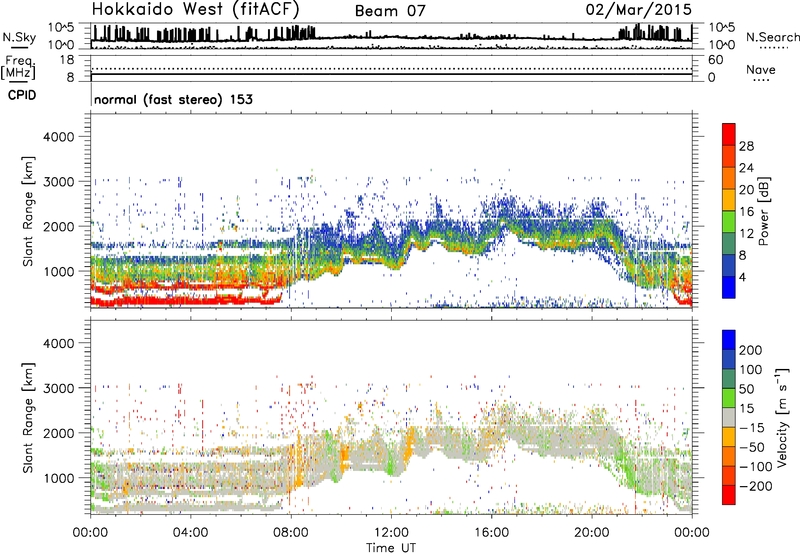The image size is (800, 554).
Task: Click the '16' power colorbar tick
Action: pyautogui.click(x=746, y=212)
